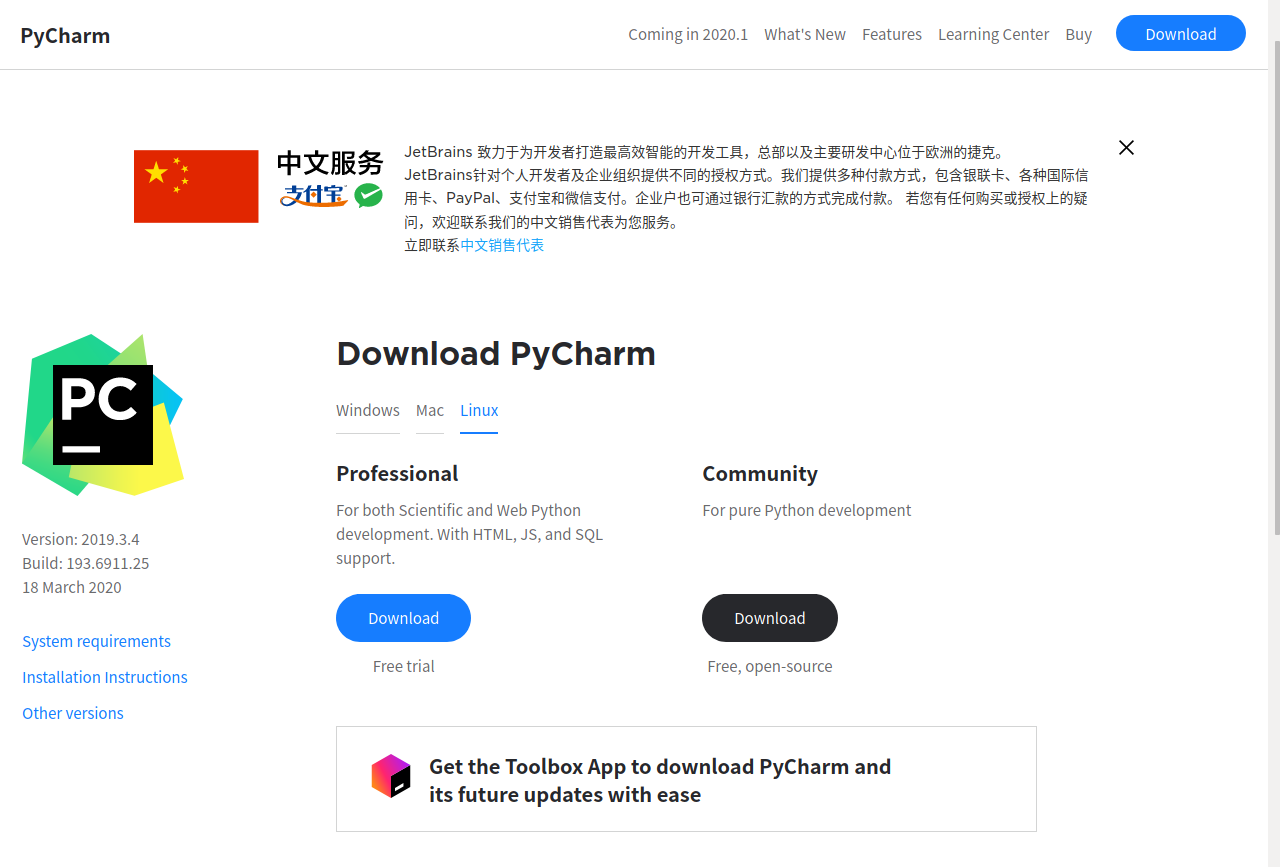Click 'For pure Python development' text
Viewport: 1280px width, 867px height.
coord(807,510)
